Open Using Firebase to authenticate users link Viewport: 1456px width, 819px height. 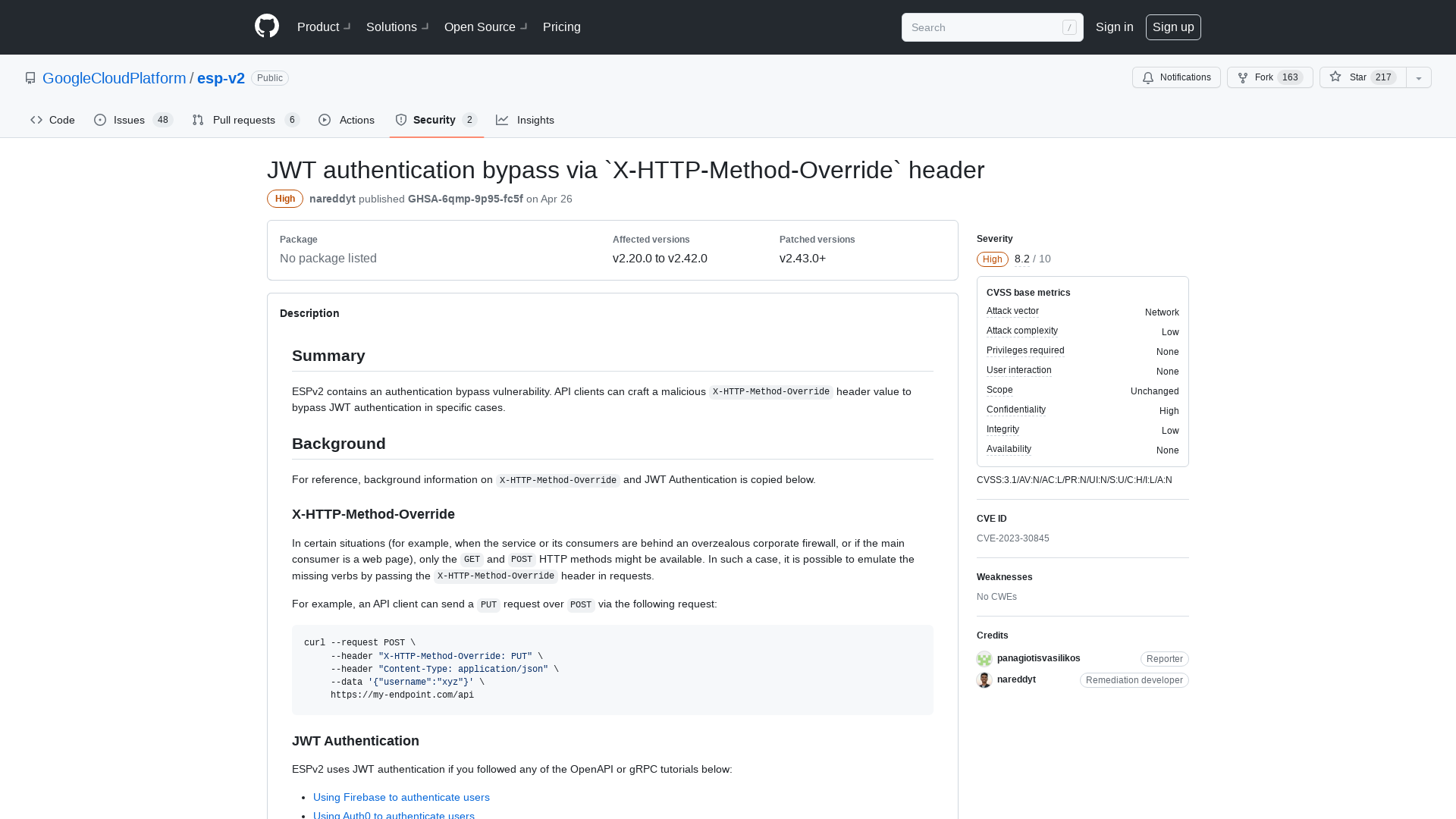pyautogui.click(x=401, y=797)
